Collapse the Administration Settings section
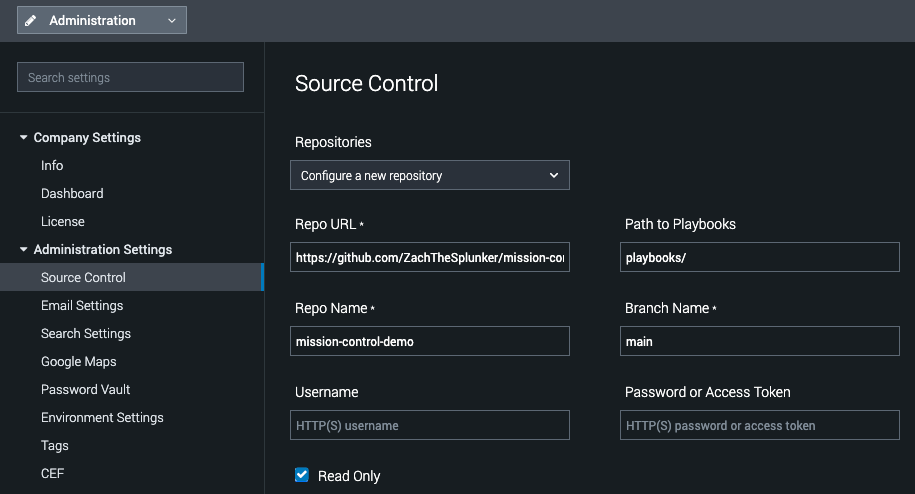 24,250
